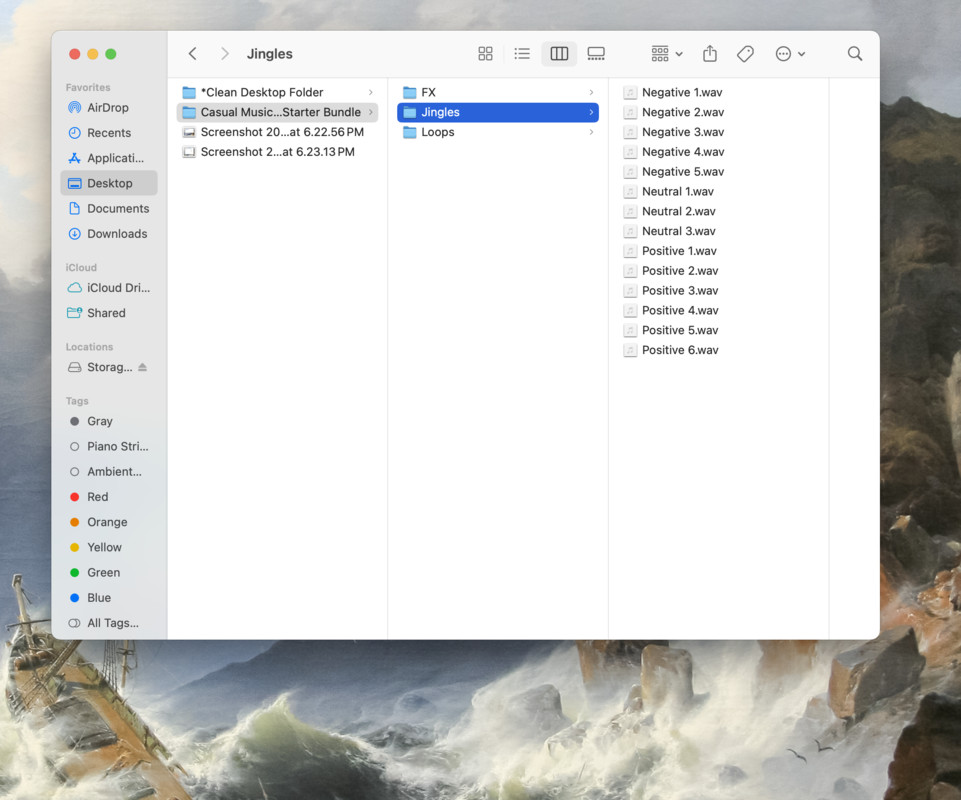The height and width of the screenshot is (800, 961).
Task: Open AirDrop in sidebar
Action: pos(109,107)
